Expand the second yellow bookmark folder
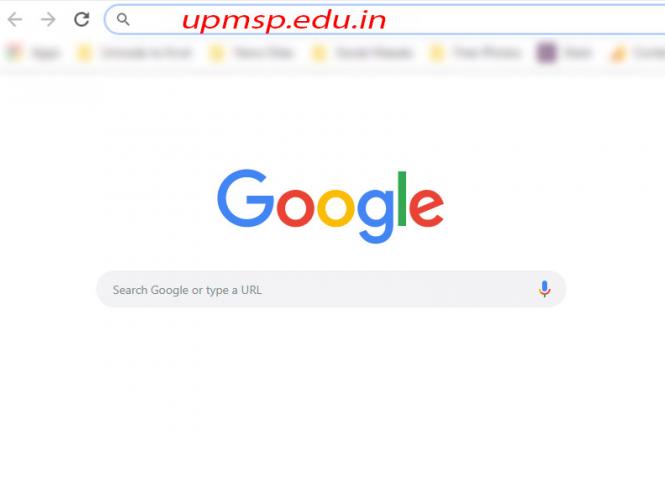This screenshot has height=504, width=665. 217,53
